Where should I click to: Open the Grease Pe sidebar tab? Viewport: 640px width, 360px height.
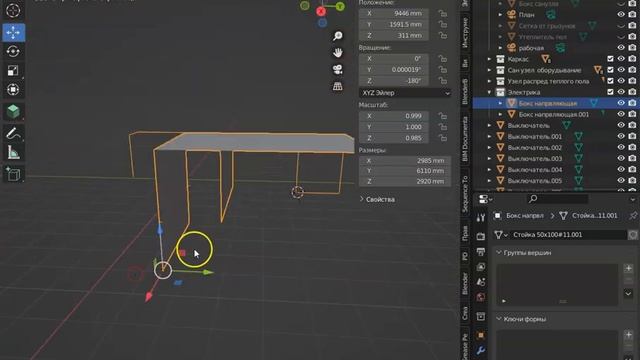(x=465, y=346)
